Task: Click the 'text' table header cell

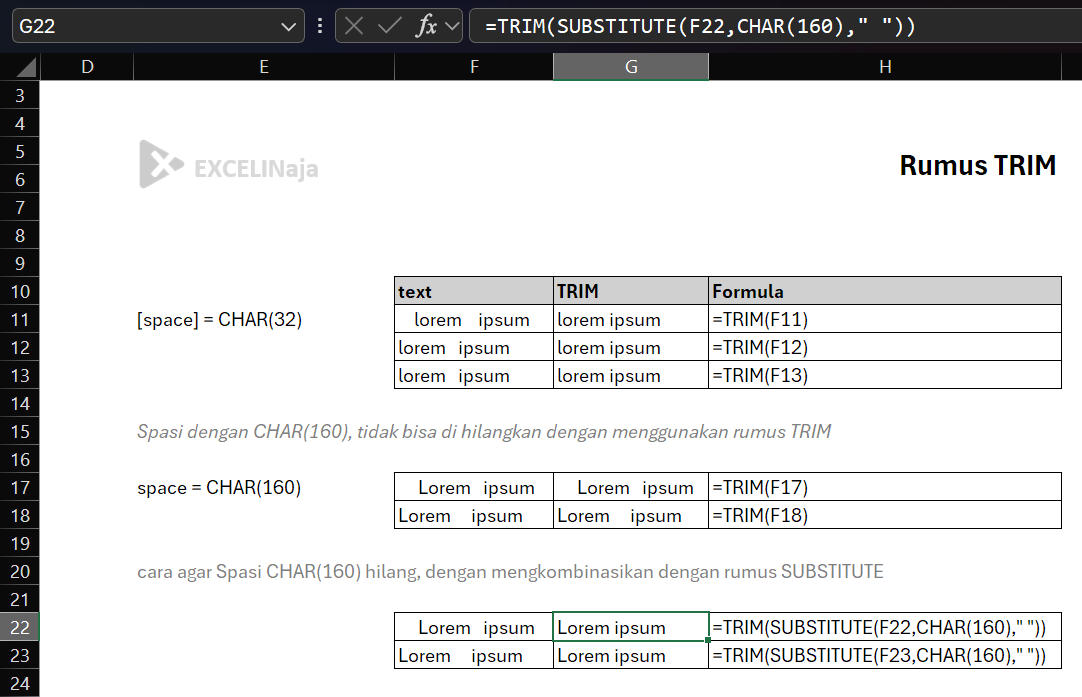Action: (x=474, y=291)
